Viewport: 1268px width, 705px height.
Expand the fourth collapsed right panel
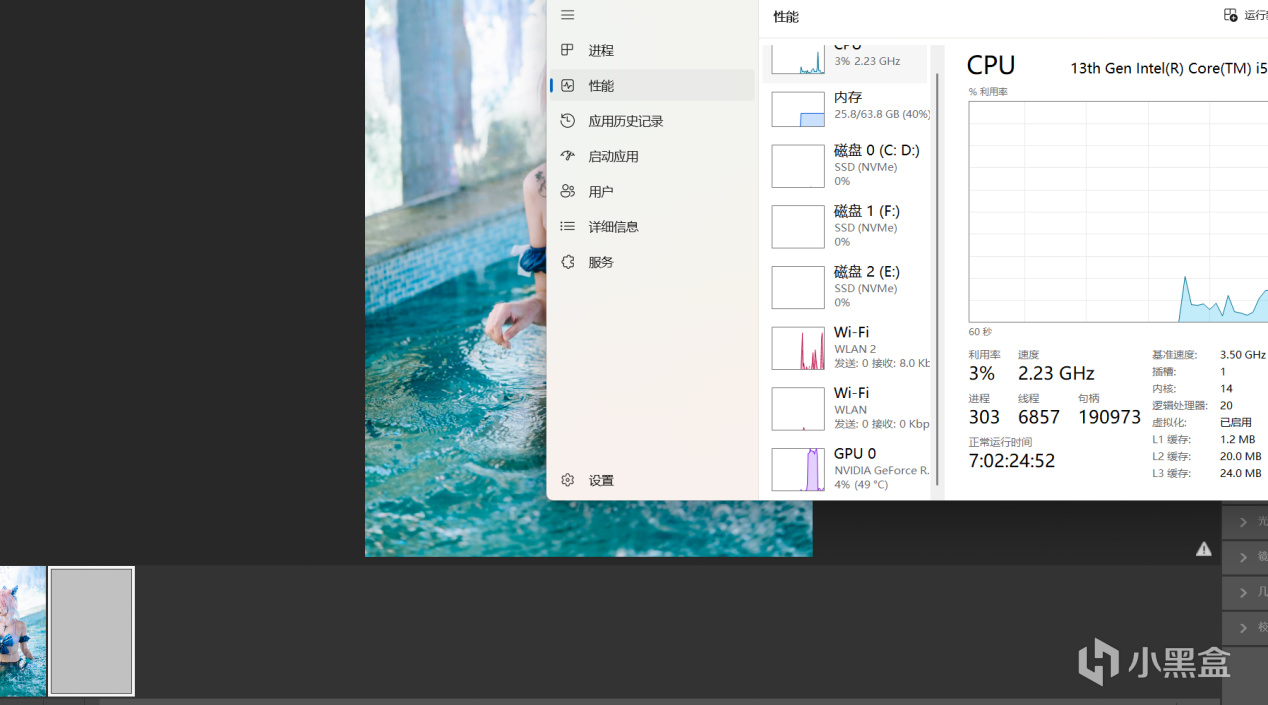pyautogui.click(x=1245, y=628)
